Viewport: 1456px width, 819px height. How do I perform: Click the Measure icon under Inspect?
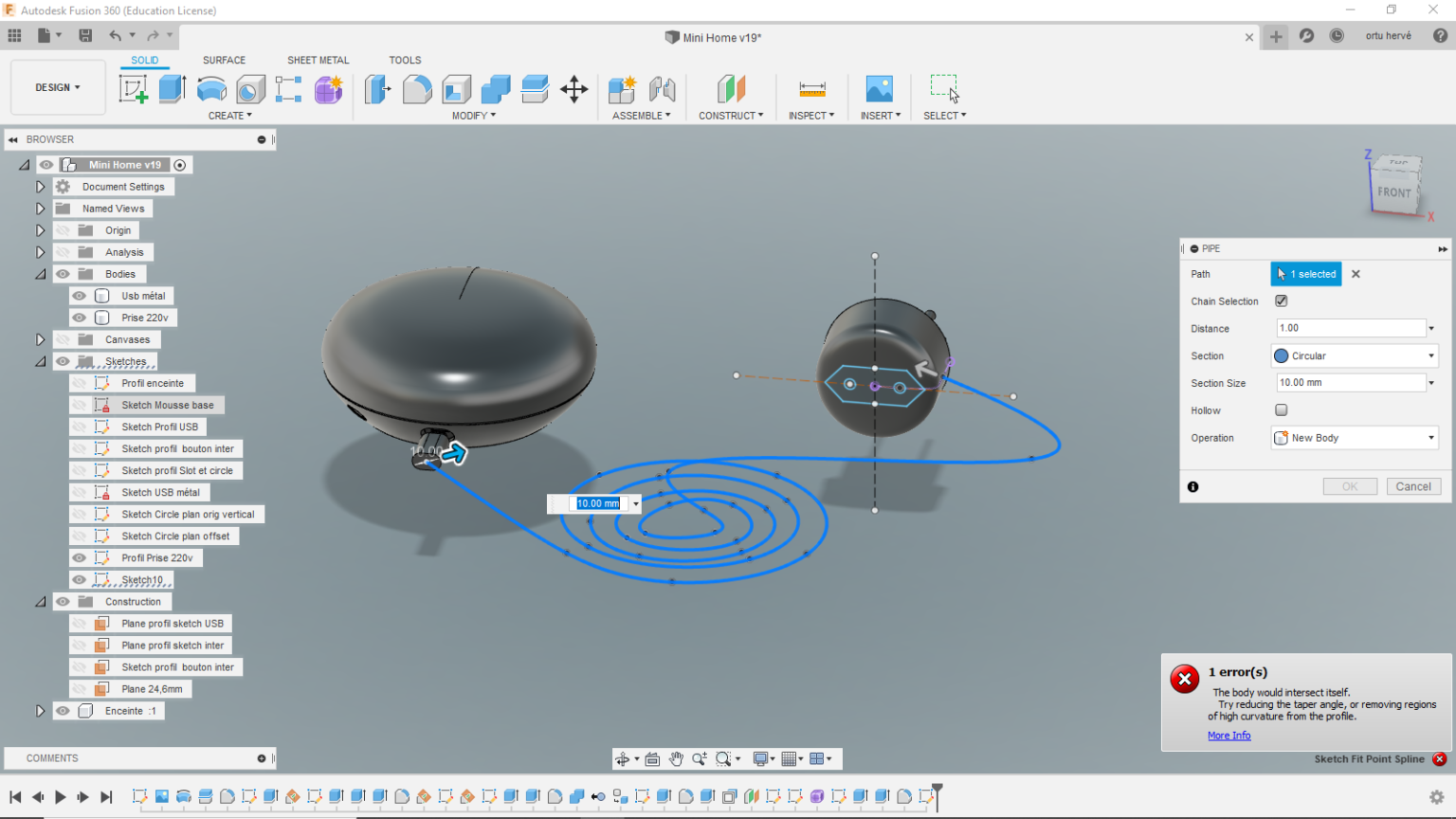click(x=811, y=89)
